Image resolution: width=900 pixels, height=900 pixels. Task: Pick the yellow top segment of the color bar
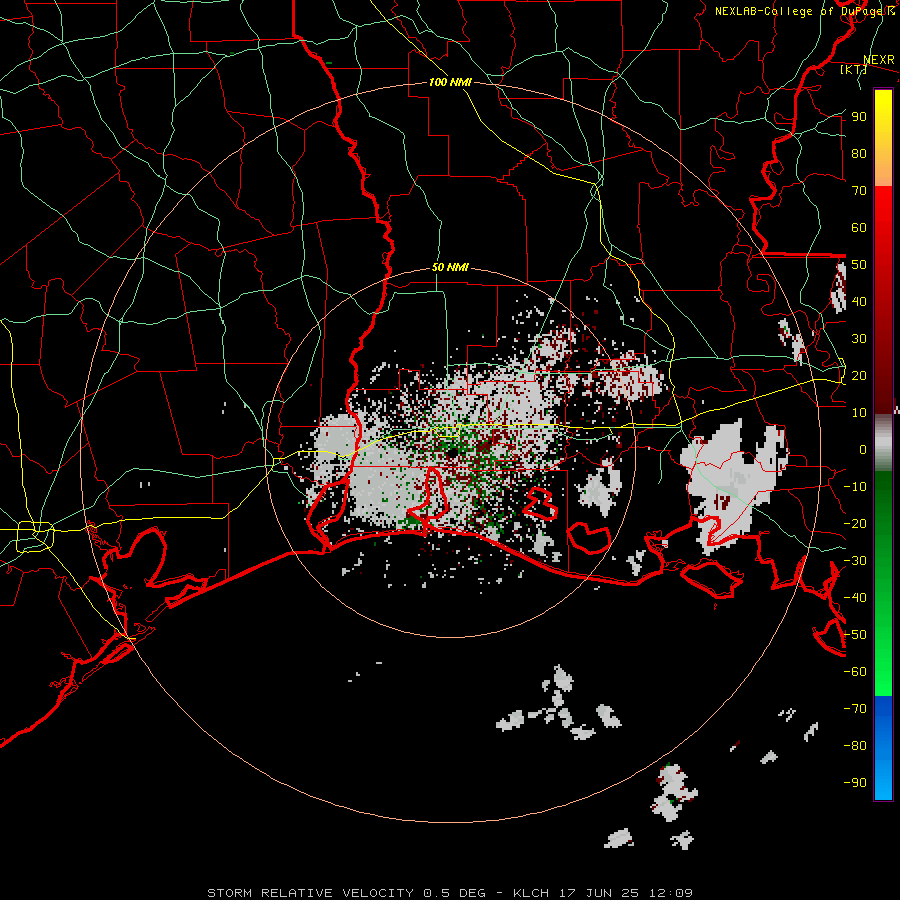click(x=883, y=138)
